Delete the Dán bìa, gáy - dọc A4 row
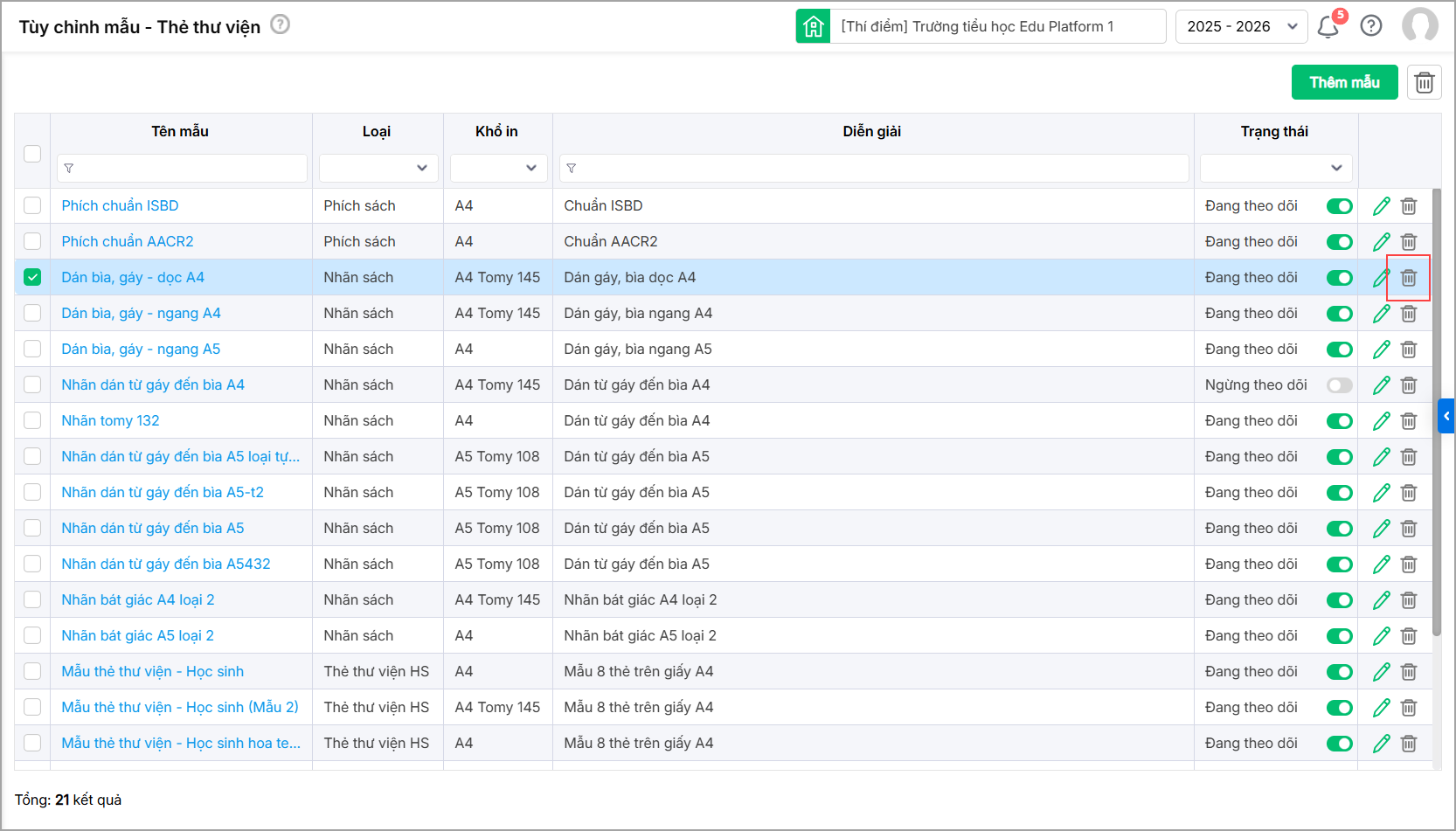Viewport: 1456px width, 831px height. [x=1409, y=278]
